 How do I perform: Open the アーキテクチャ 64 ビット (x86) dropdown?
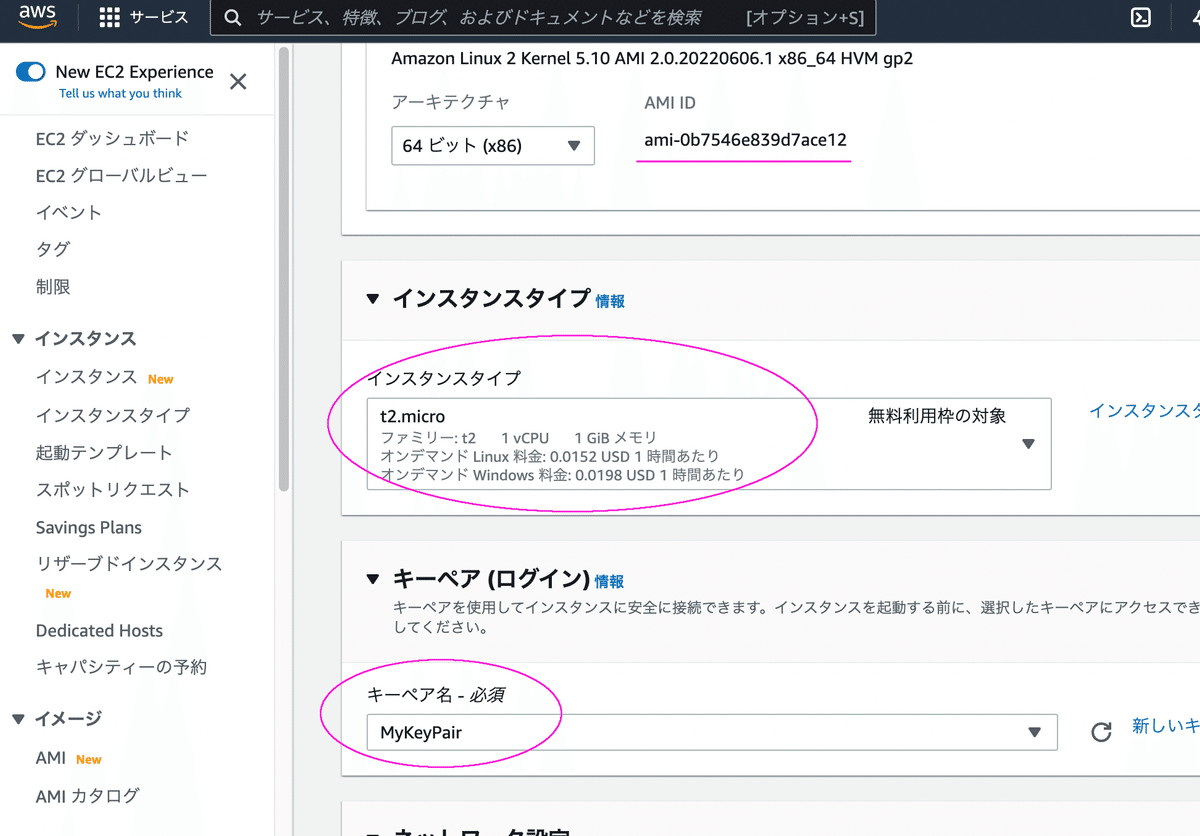pos(493,145)
